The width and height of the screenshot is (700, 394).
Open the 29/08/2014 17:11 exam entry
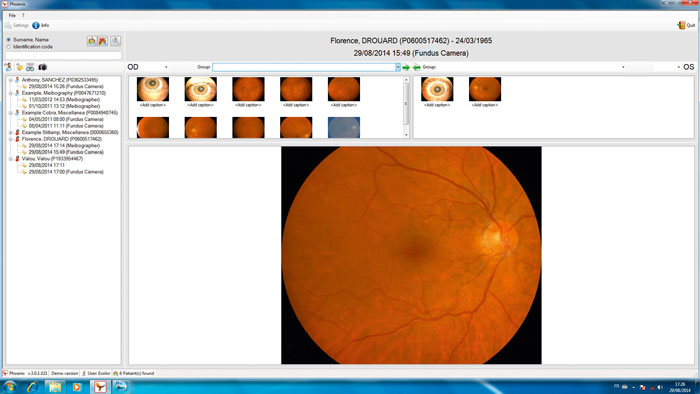[x=46, y=165]
